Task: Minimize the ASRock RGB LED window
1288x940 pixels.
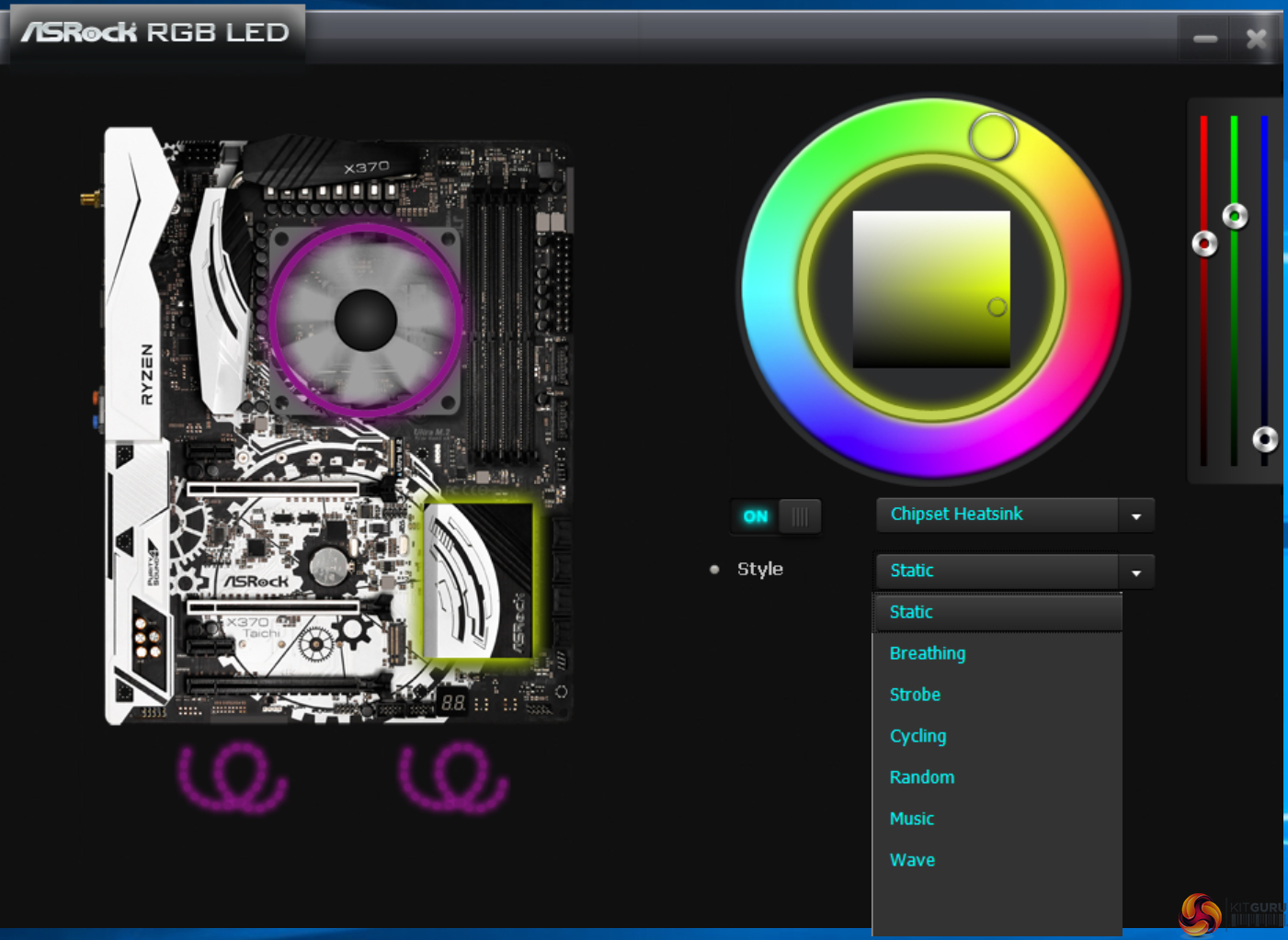Action: [1205, 39]
